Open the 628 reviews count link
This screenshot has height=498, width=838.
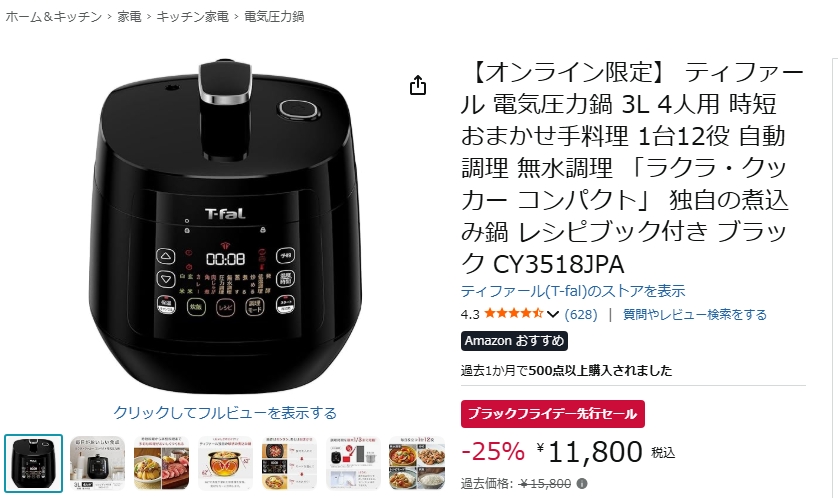(581, 314)
